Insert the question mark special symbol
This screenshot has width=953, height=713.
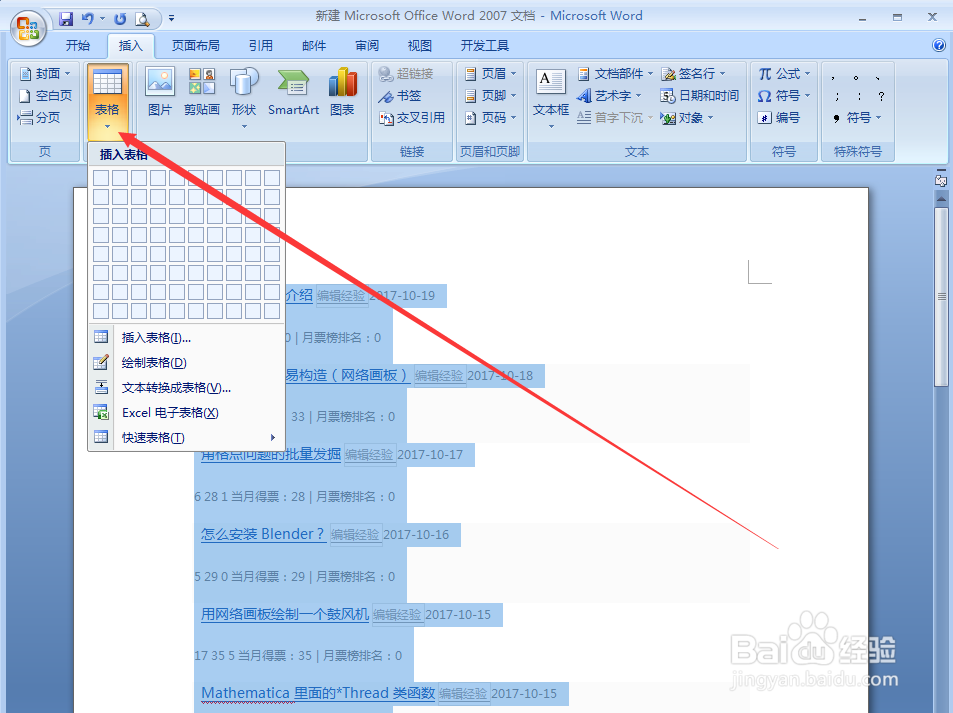(x=881, y=96)
